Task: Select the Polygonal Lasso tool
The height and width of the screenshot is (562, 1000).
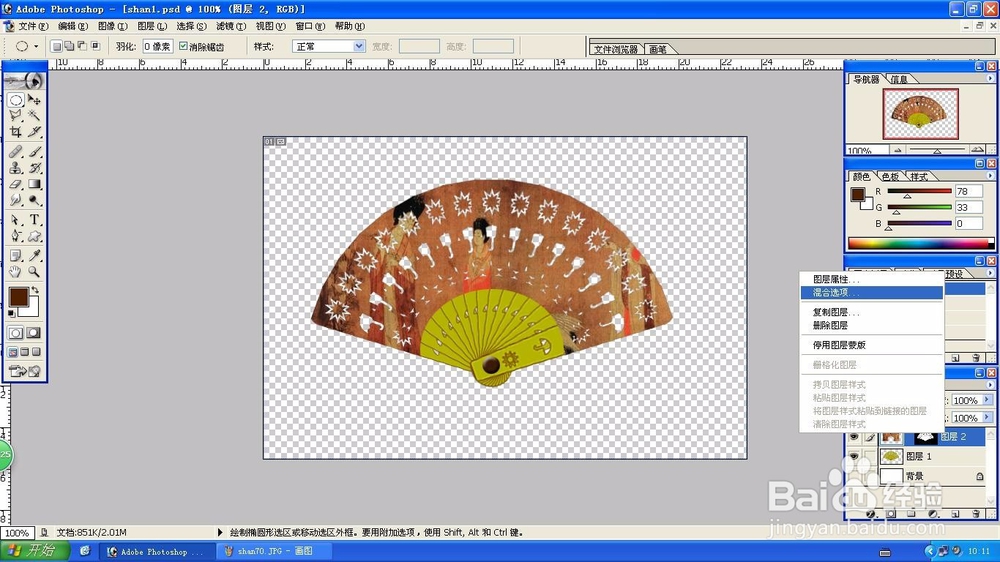Action: click(16, 115)
